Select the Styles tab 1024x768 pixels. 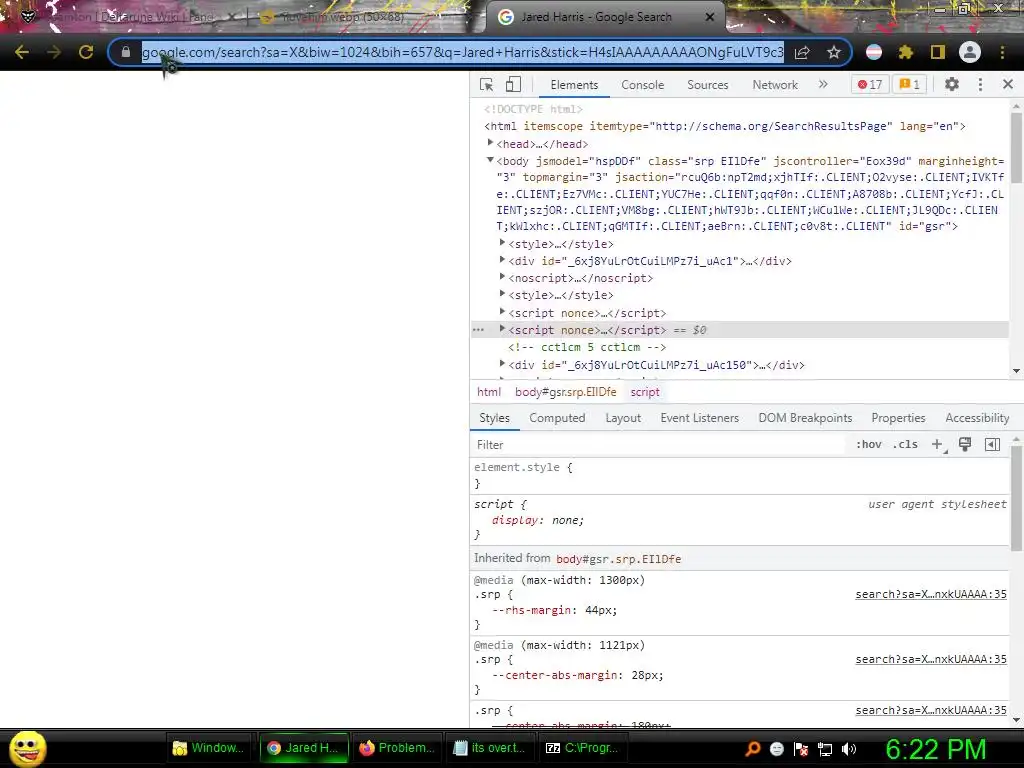click(x=494, y=418)
